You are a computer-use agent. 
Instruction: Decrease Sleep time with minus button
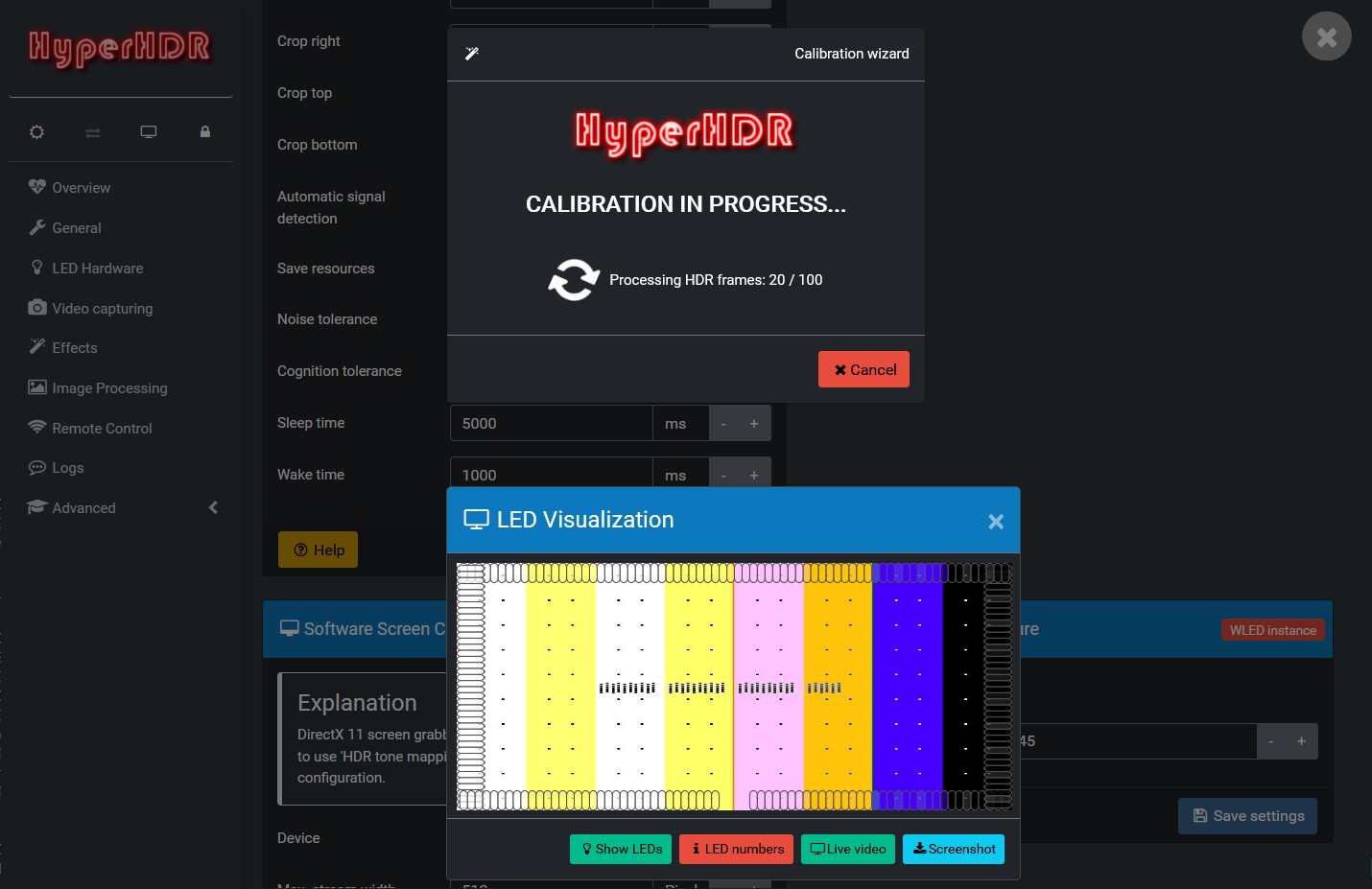click(723, 423)
